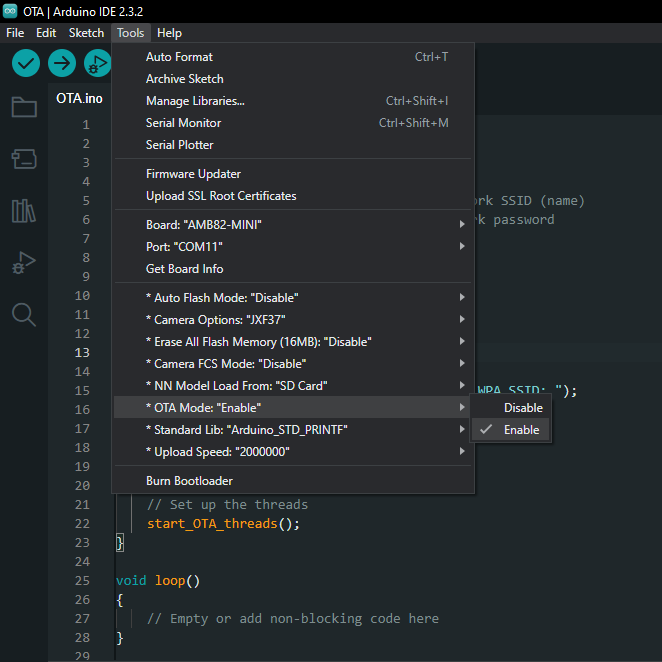This screenshot has height=662, width=662.
Task: Open the Sketchbook folder sidebar icon
Action: click(24, 107)
